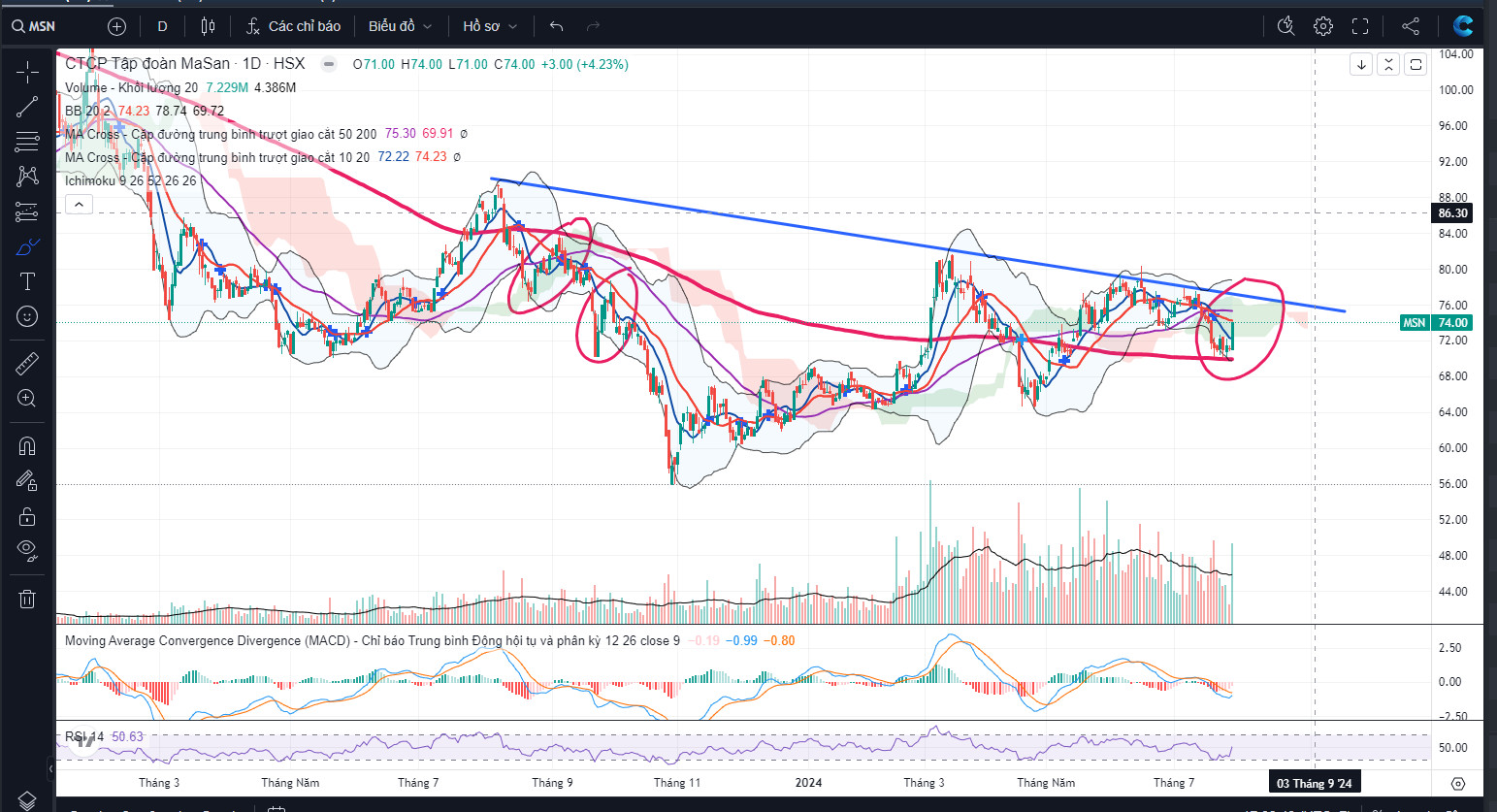This screenshot has height=812, width=1497.
Task: Open quick search tool
Action: [x=1285, y=26]
